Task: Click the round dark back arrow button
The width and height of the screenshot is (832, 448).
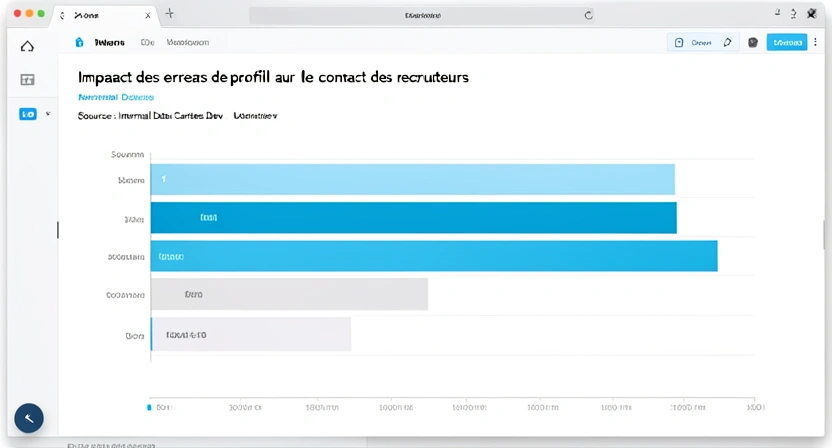Action: (29, 418)
